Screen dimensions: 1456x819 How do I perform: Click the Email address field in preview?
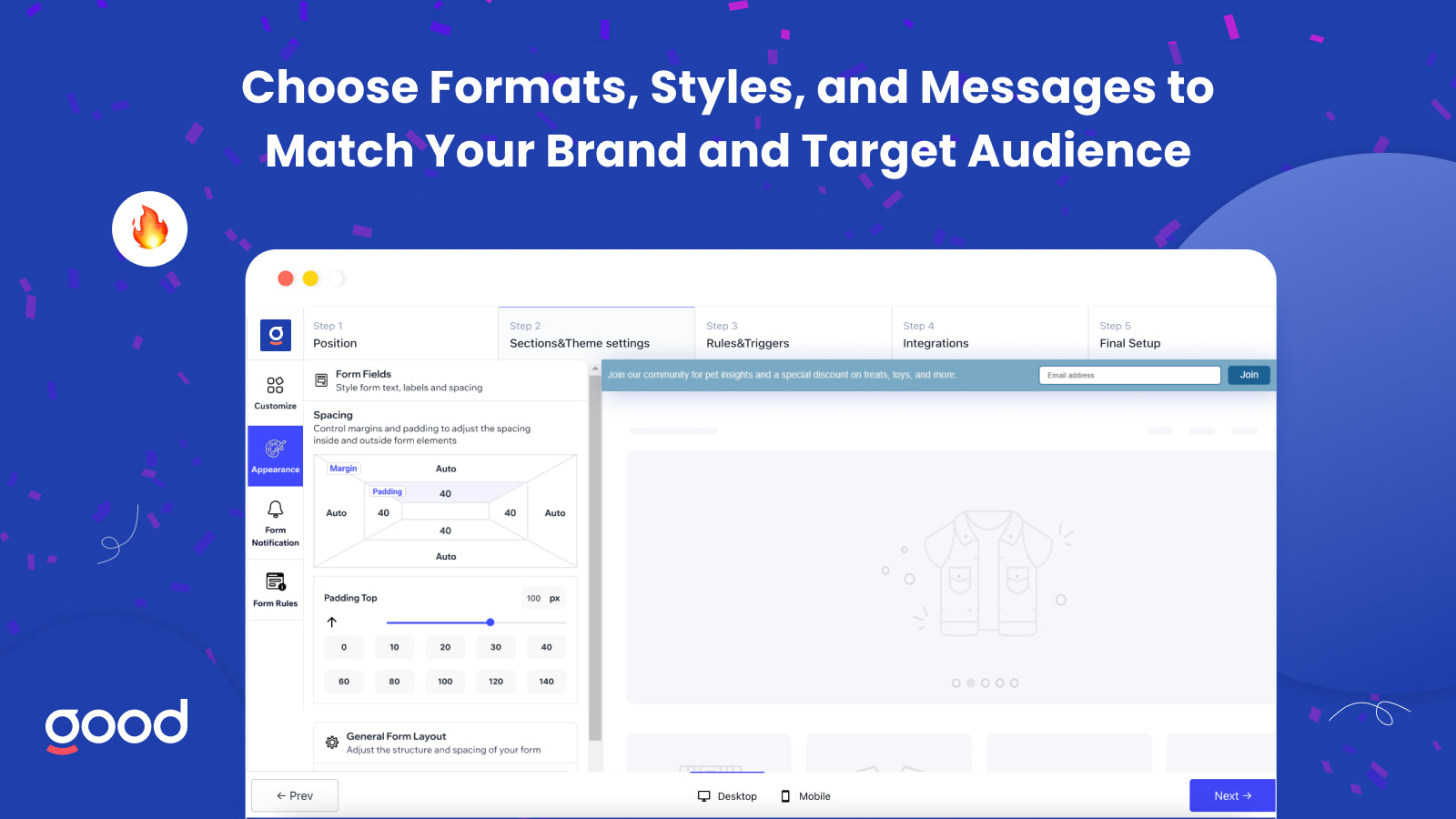(1129, 375)
